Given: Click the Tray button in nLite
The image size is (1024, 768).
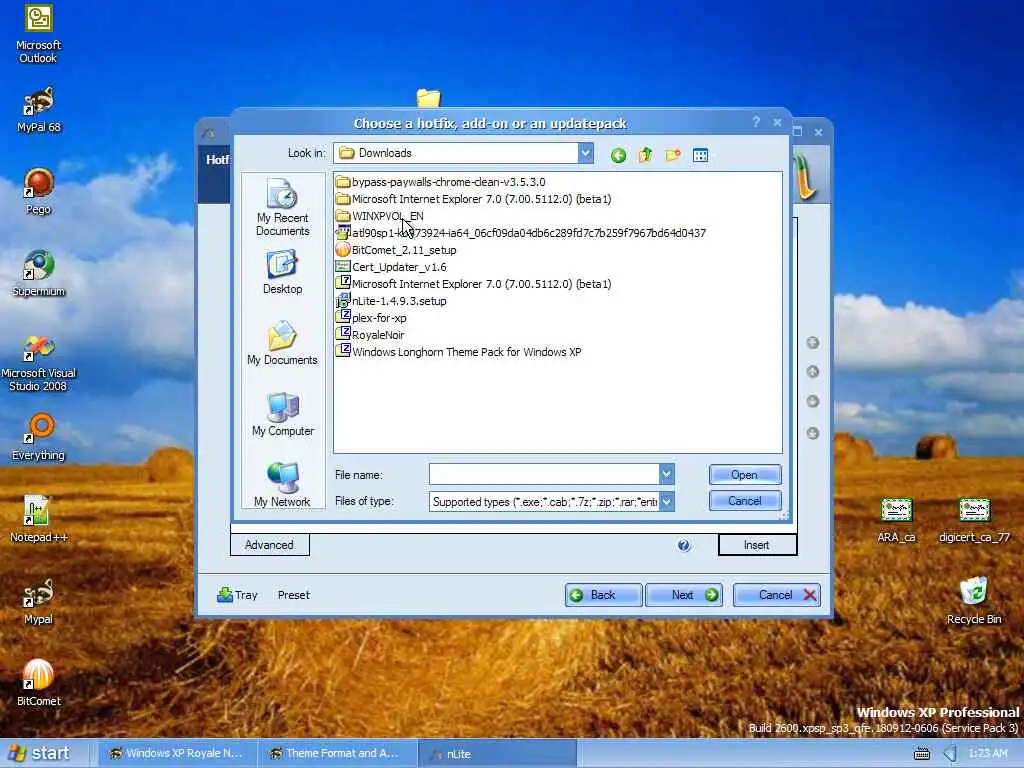Looking at the screenshot, I should tap(237, 595).
